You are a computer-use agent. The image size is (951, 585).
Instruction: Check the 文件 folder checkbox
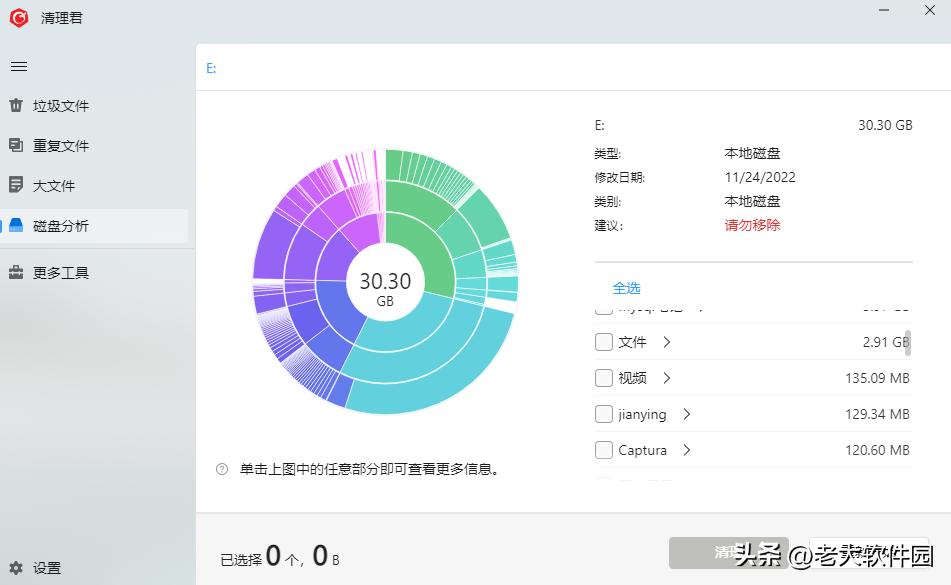604,342
